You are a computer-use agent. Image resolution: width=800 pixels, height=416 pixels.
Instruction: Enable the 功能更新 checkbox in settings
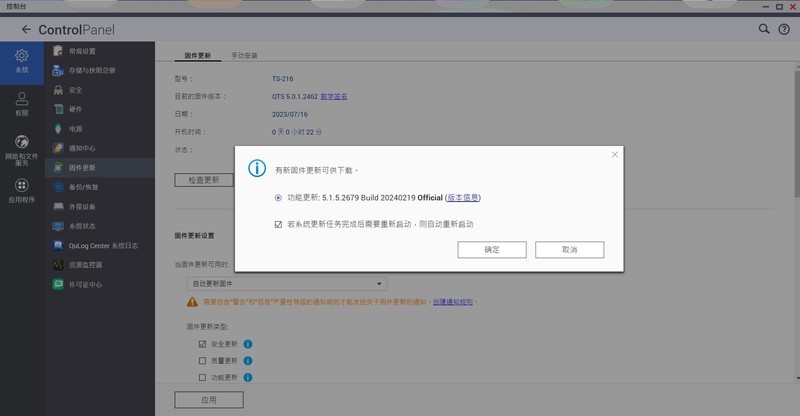click(x=202, y=378)
